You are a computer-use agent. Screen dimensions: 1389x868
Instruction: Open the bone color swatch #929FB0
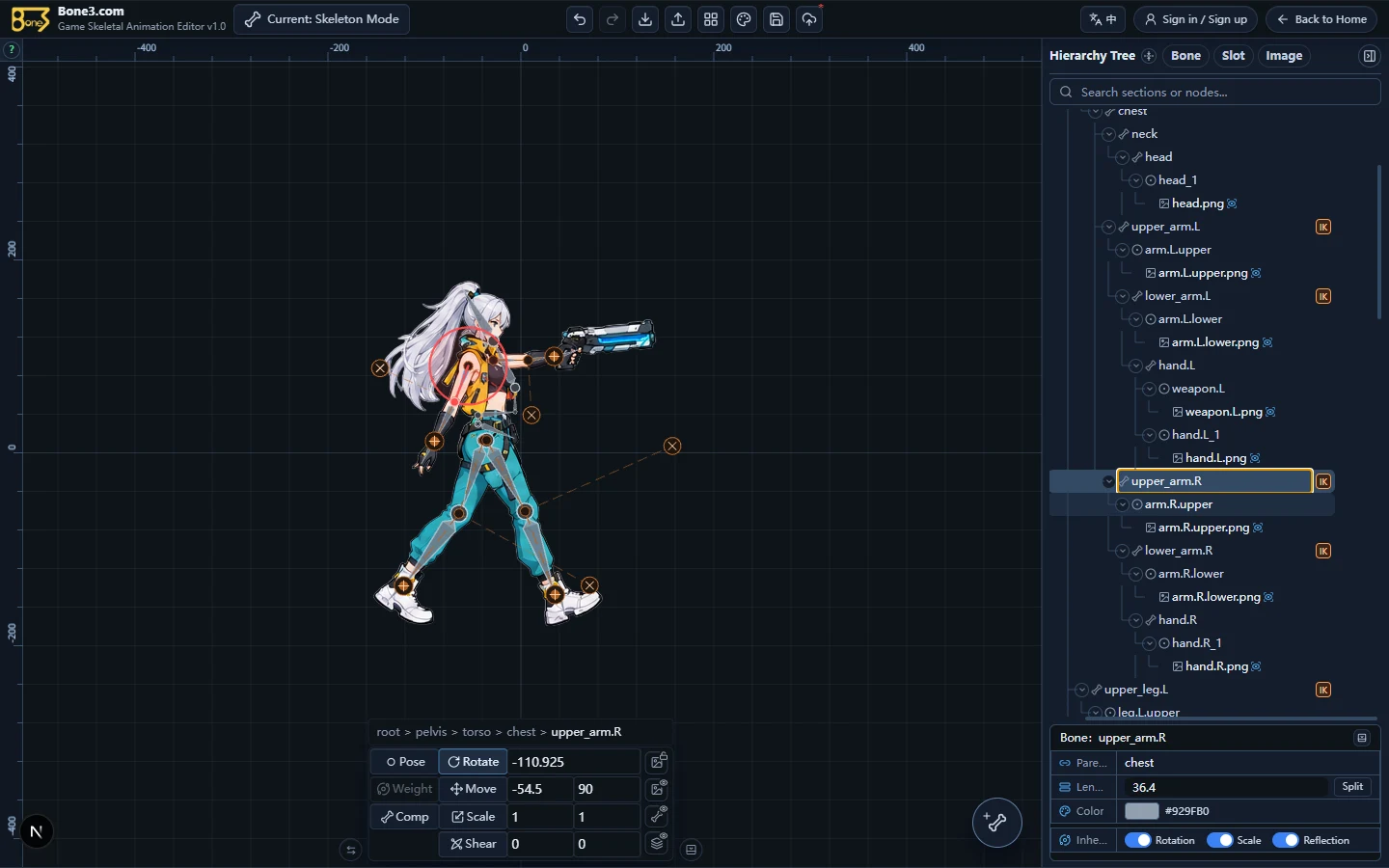pyautogui.click(x=1141, y=811)
